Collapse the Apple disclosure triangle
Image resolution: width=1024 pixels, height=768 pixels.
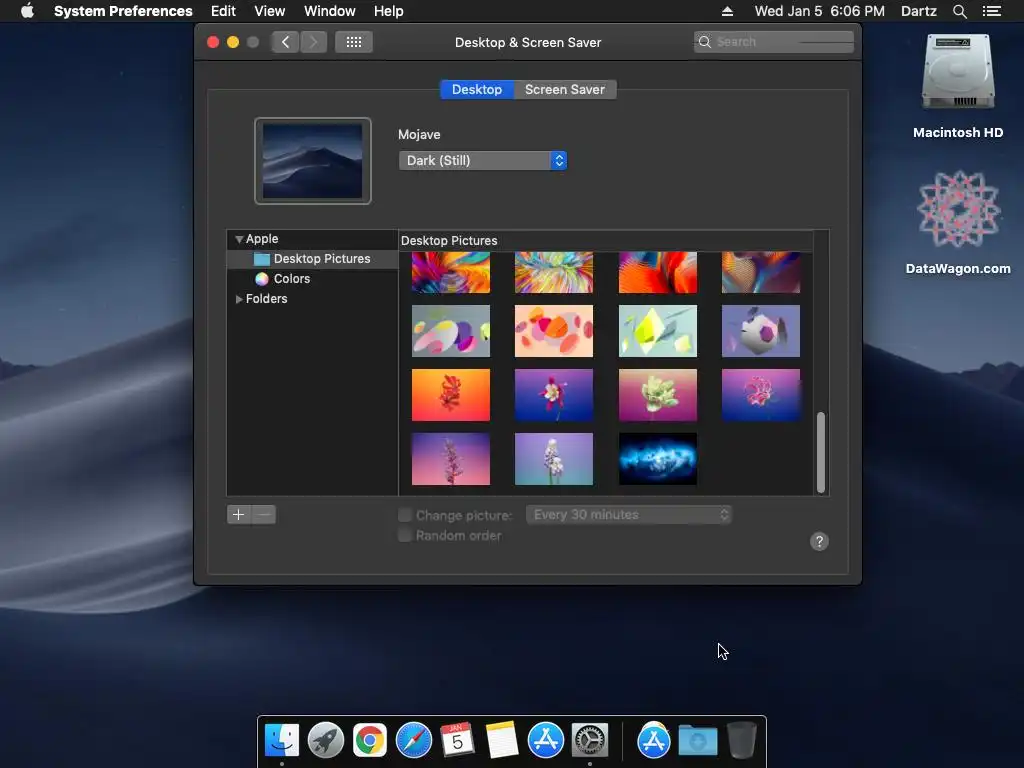tap(239, 239)
